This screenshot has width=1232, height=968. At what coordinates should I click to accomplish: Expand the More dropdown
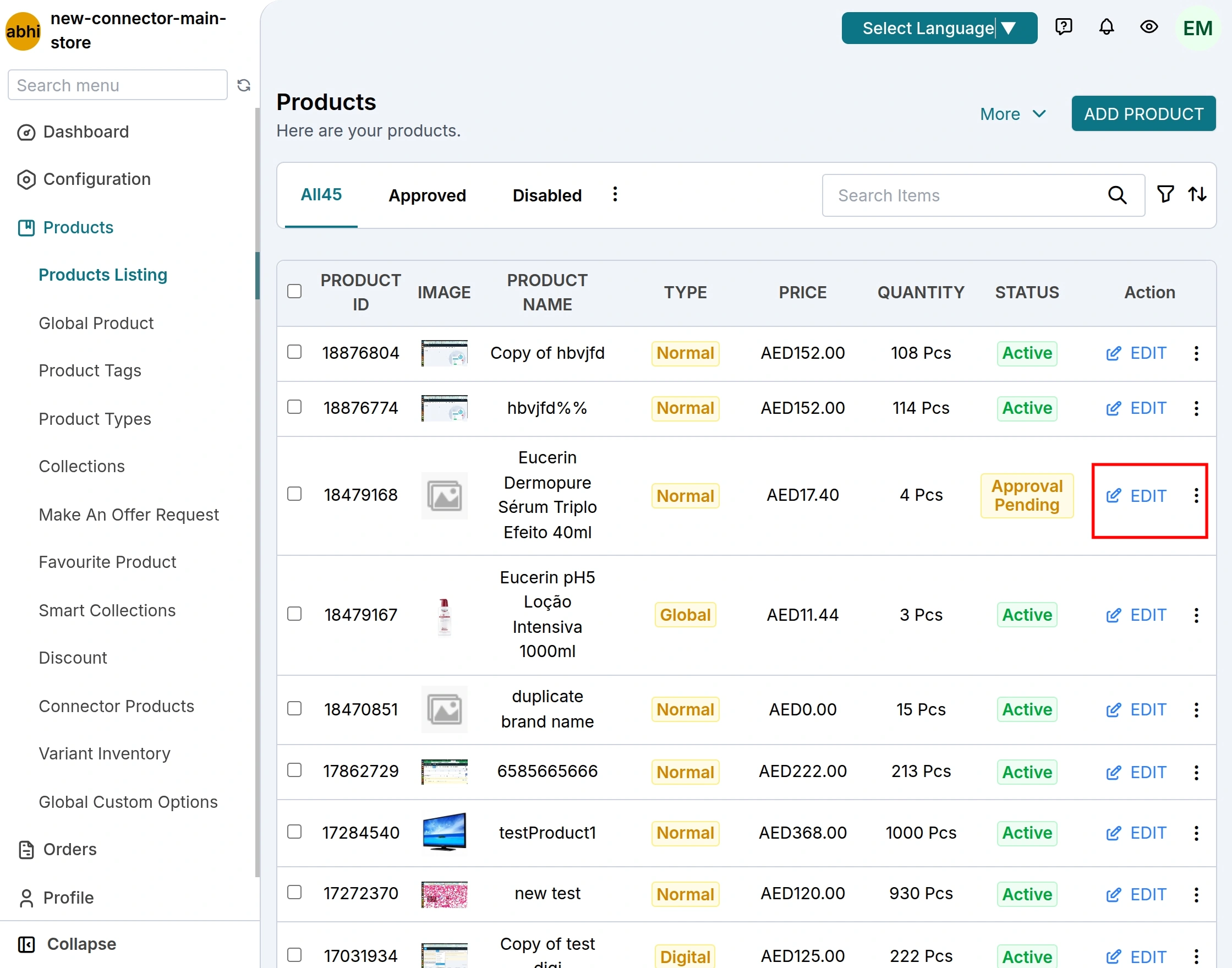(x=1012, y=114)
